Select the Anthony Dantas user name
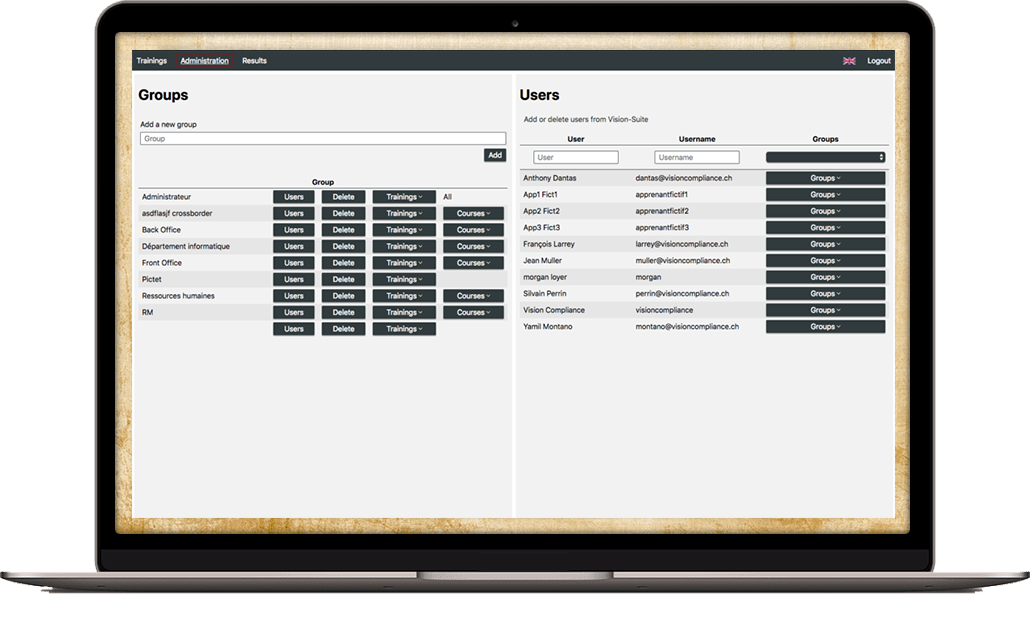The image size is (1030, 626). (x=549, y=178)
